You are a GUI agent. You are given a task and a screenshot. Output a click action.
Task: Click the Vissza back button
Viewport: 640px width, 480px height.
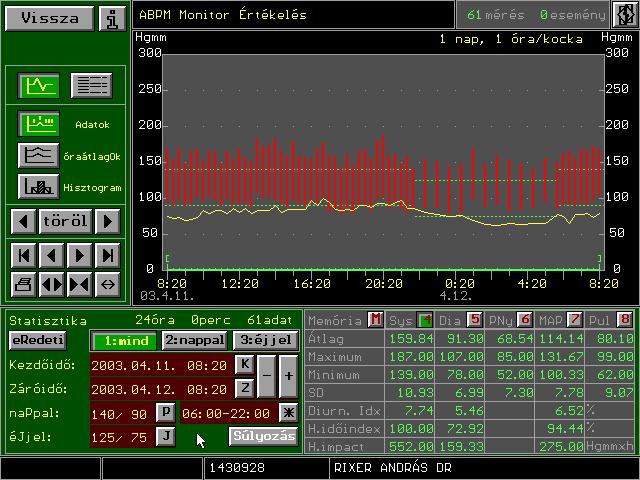[x=49, y=18]
